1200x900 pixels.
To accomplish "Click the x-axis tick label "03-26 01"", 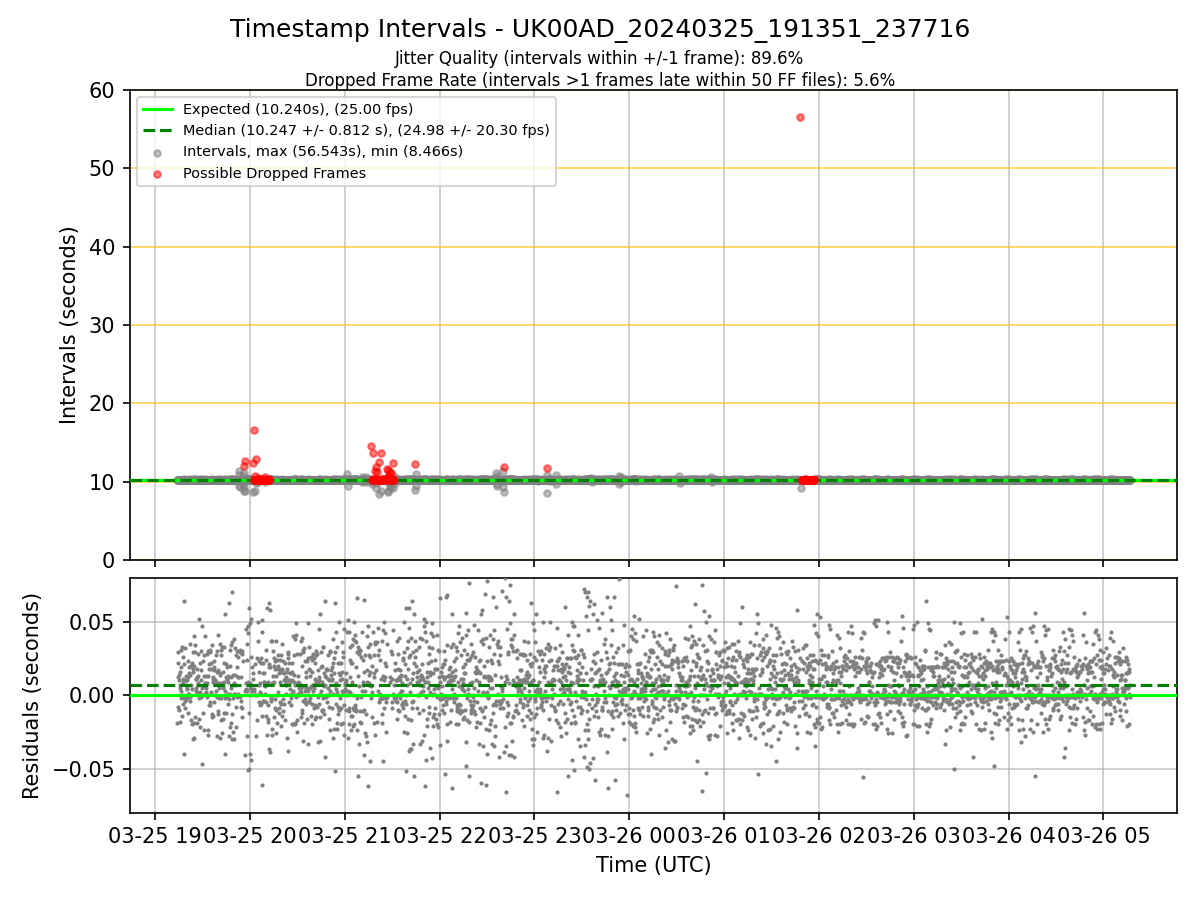I will click(723, 834).
